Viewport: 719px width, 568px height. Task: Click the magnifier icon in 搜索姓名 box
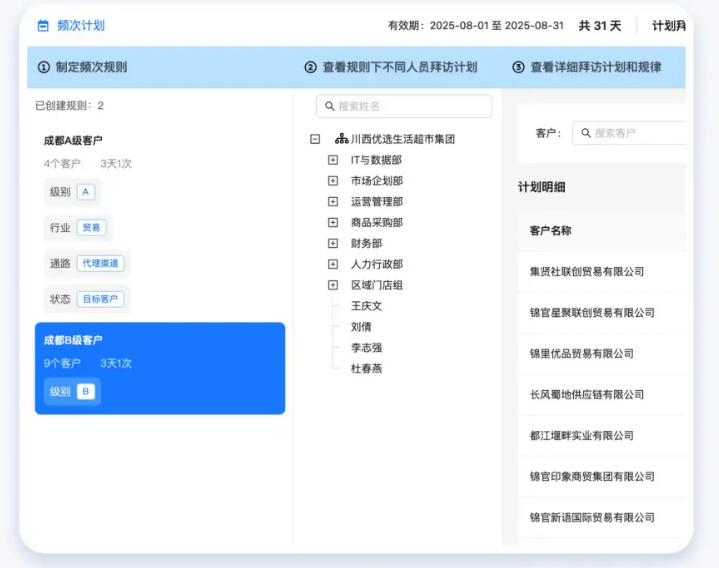point(330,106)
